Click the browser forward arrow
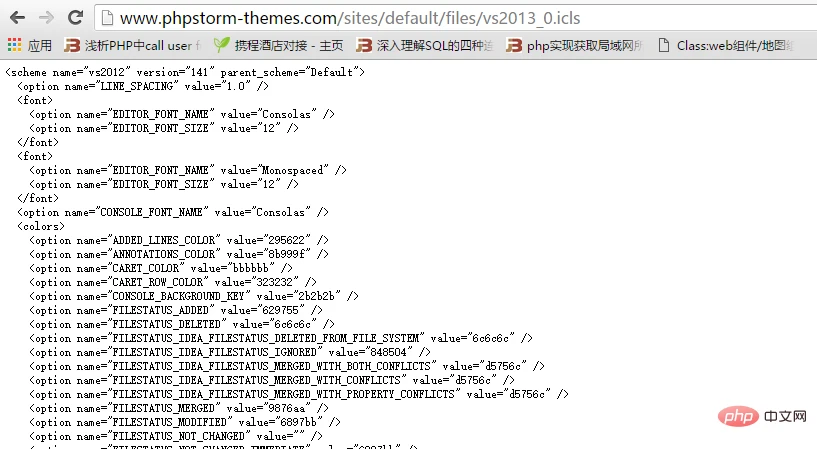The height and width of the screenshot is (449, 817). pyautogui.click(x=46, y=18)
